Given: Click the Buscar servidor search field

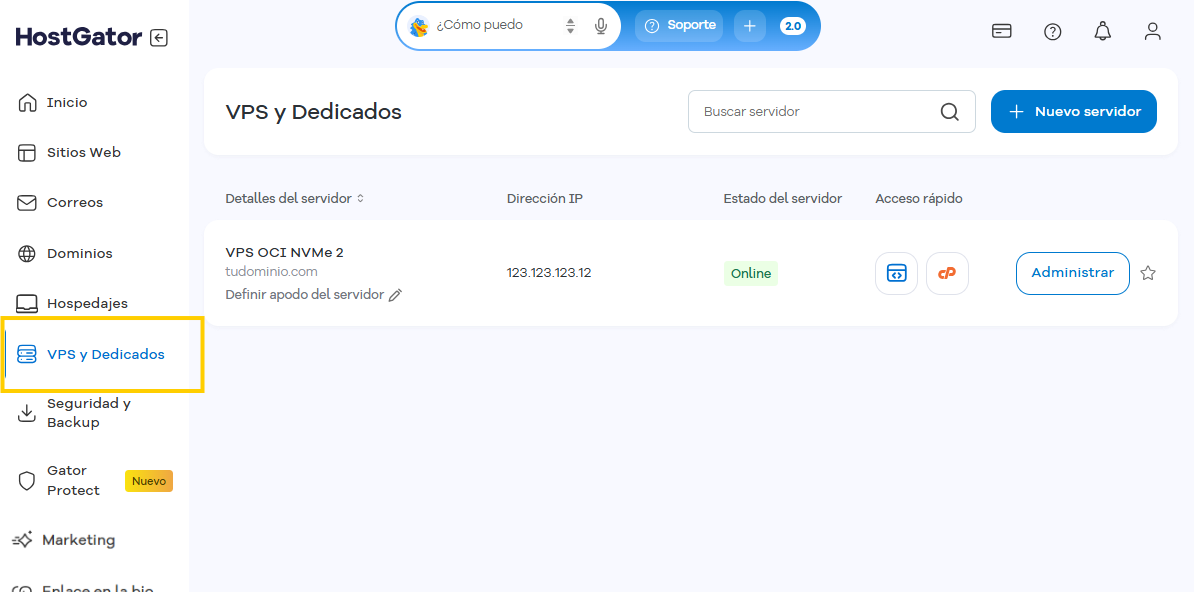Looking at the screenshot, I should click(x=832, y=112).
